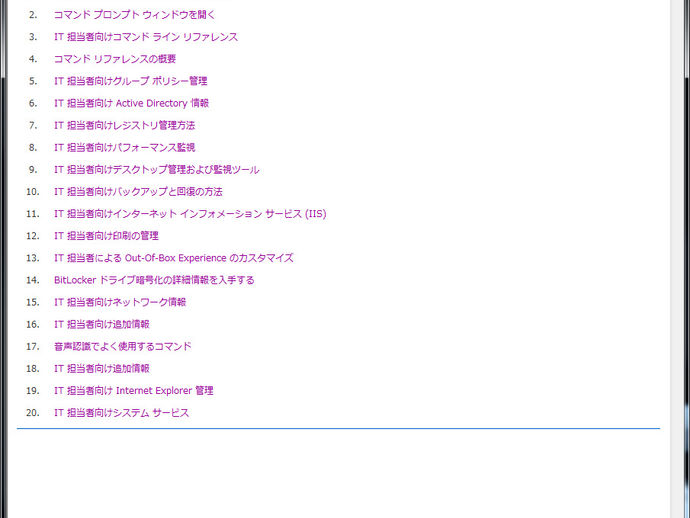Viewport: 690px width, 518px height.
Task: Open link about インターネット インフォメーション サービス (IIS)
Action: [190, 214]
